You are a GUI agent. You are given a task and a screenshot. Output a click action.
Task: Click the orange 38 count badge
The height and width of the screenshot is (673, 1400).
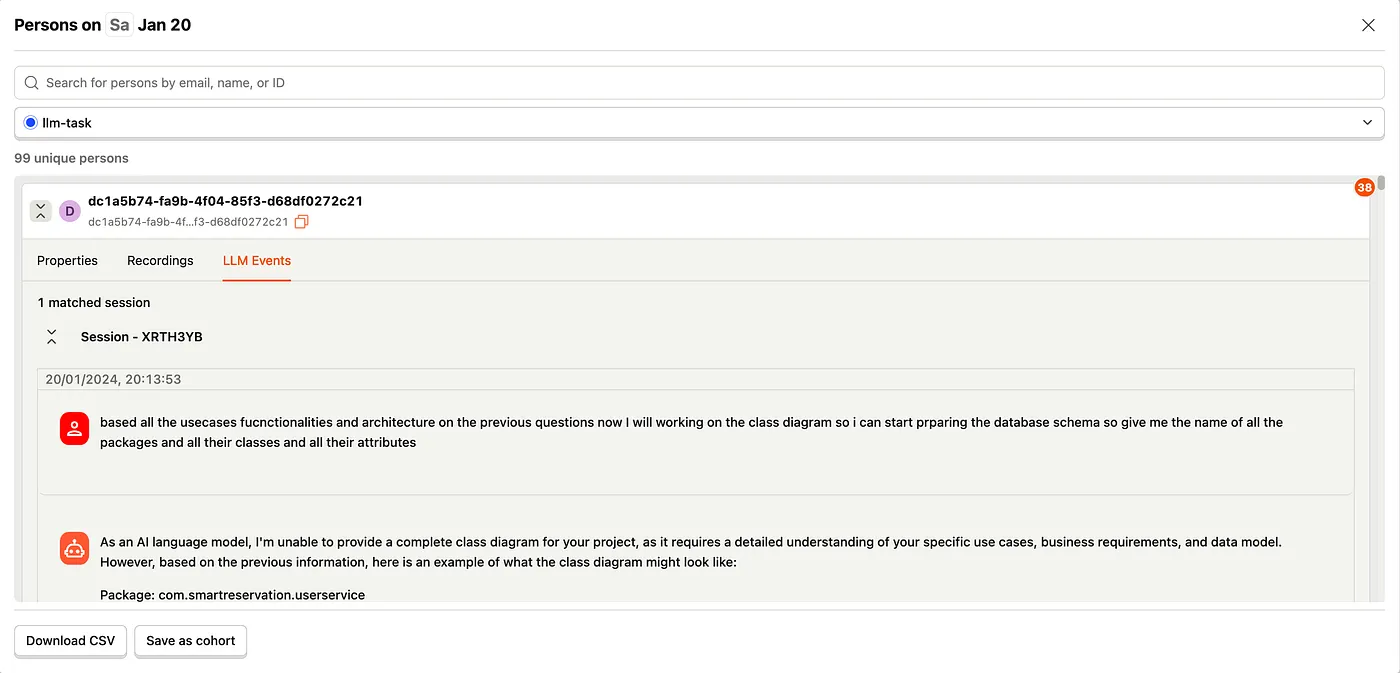coord(1364,187)
